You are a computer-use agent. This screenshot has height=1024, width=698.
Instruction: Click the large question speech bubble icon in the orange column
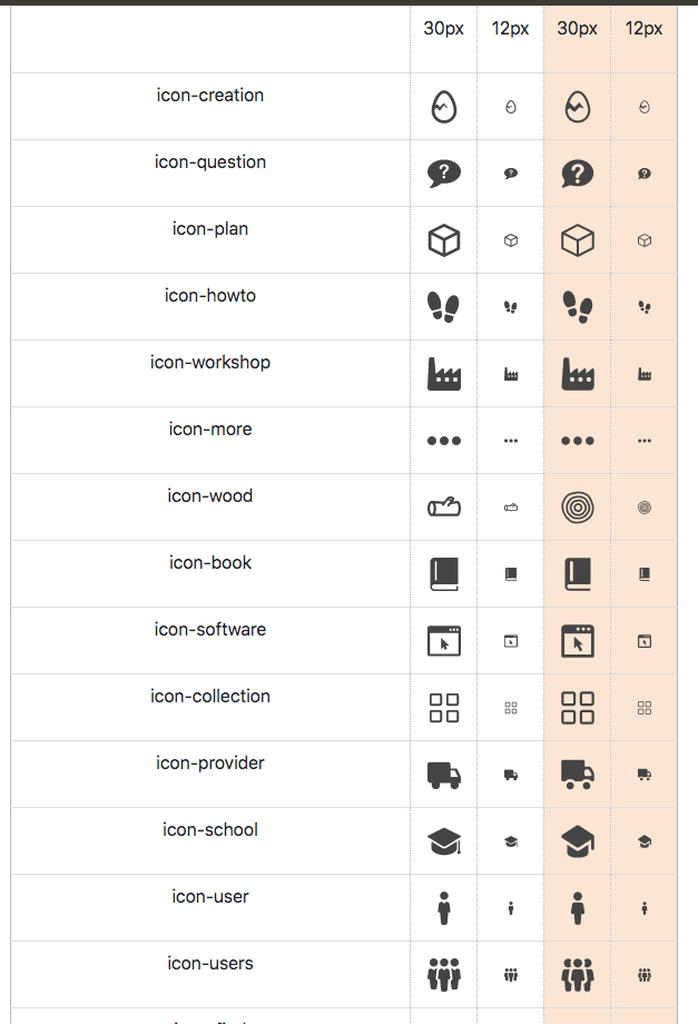click(x=577, y=174)
